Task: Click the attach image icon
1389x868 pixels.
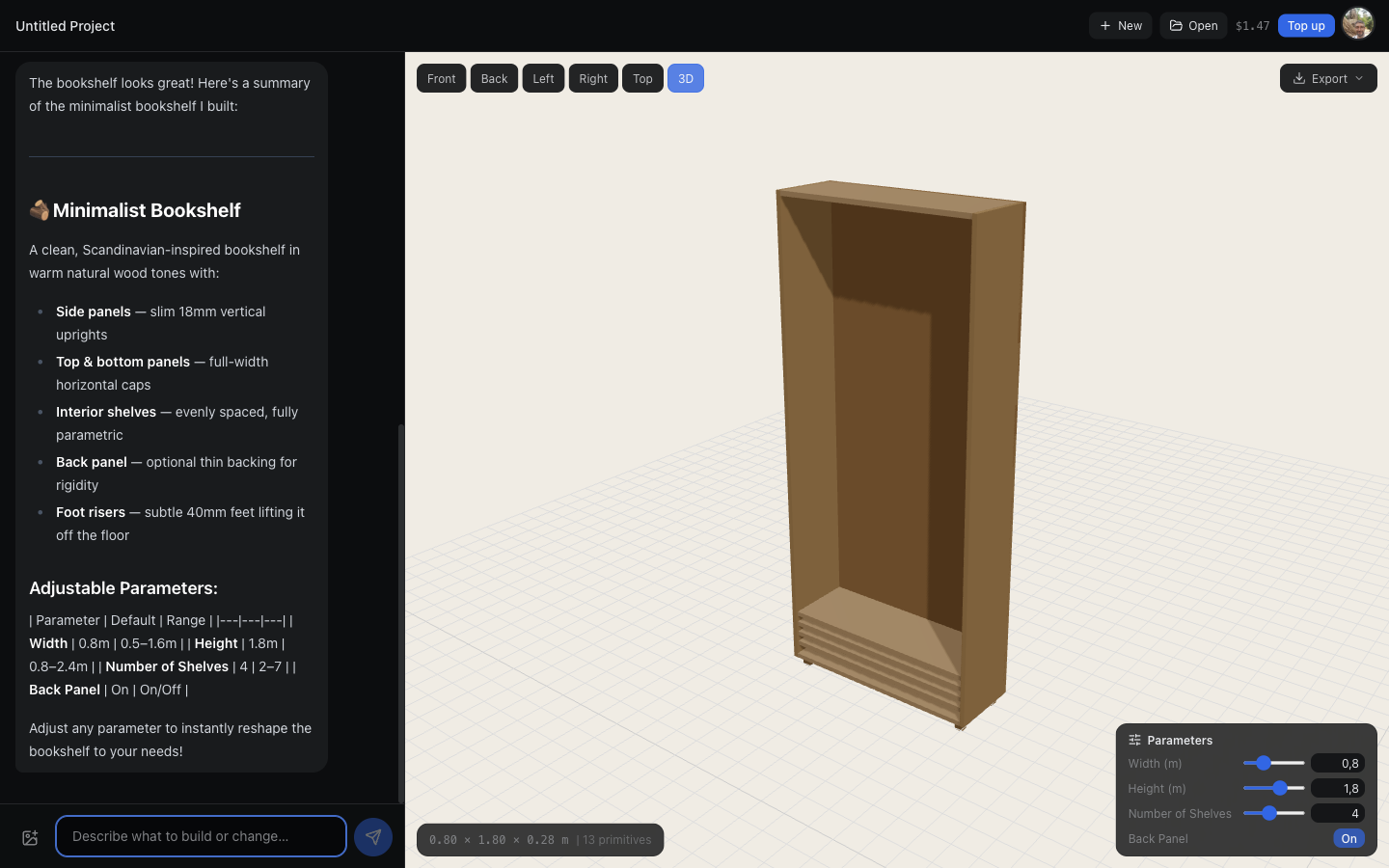Action: tap(30, 837)
